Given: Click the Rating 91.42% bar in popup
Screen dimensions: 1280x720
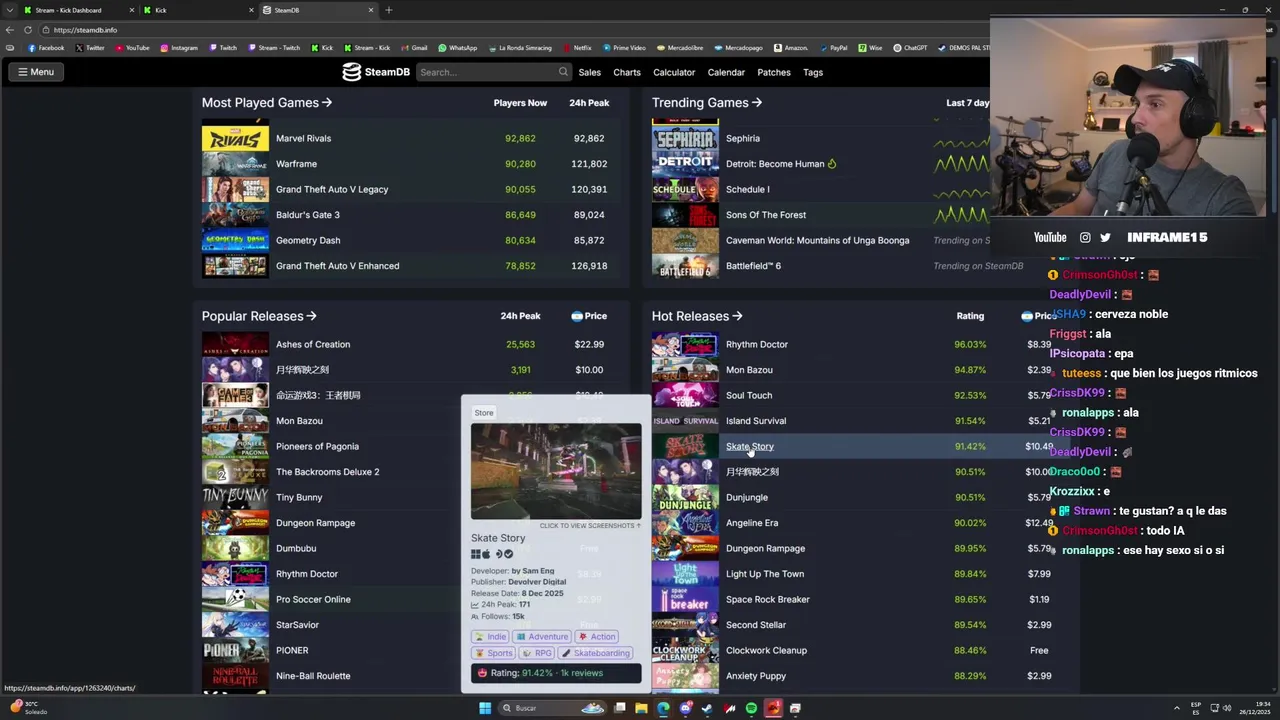Looking at the screenshot, I should 556,674.
